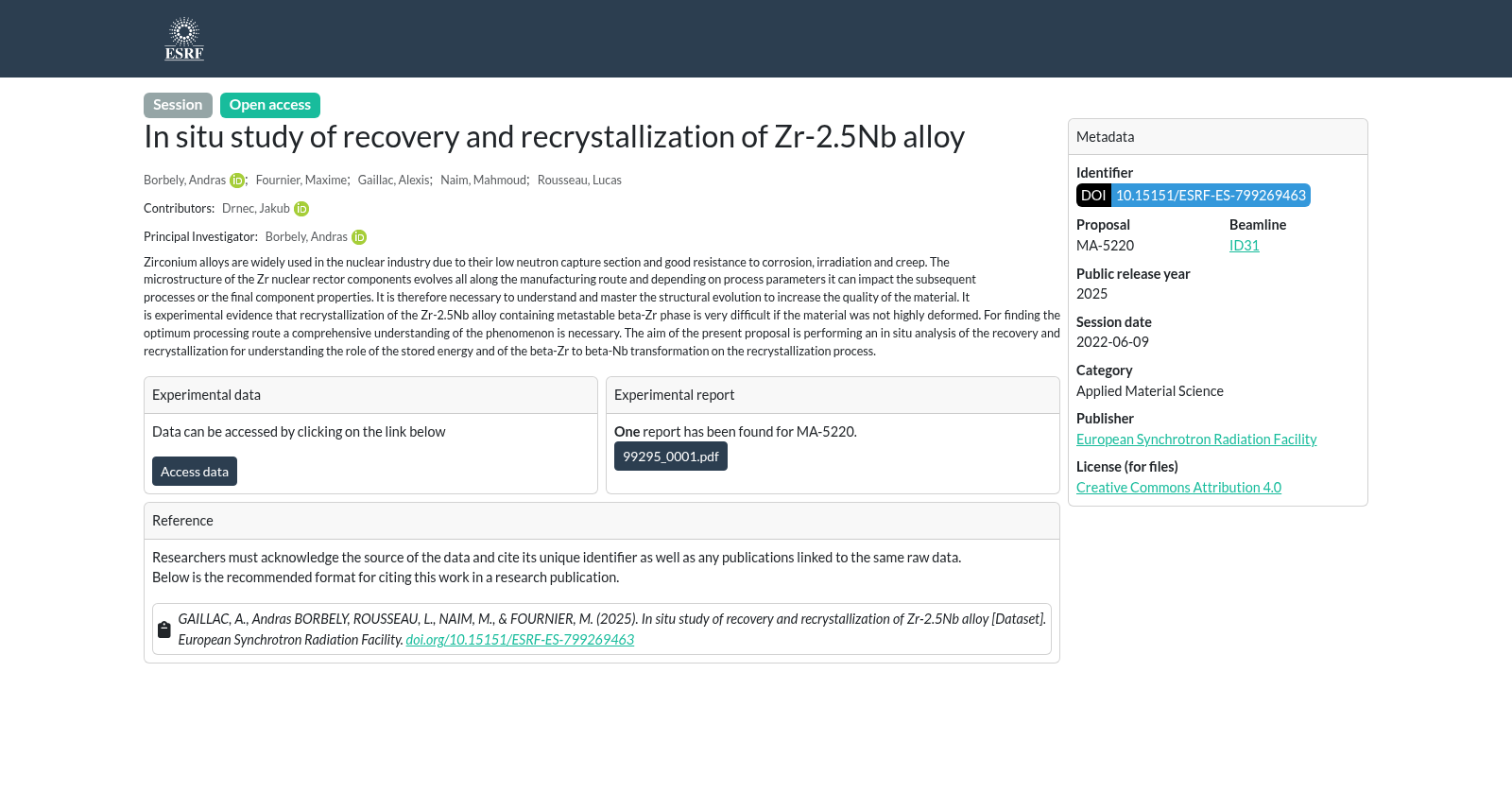The width and height of the screenshot is (1512, 810).
Task: Click first author name Borbely, Andras in author list
Action: tap(184, 181)
